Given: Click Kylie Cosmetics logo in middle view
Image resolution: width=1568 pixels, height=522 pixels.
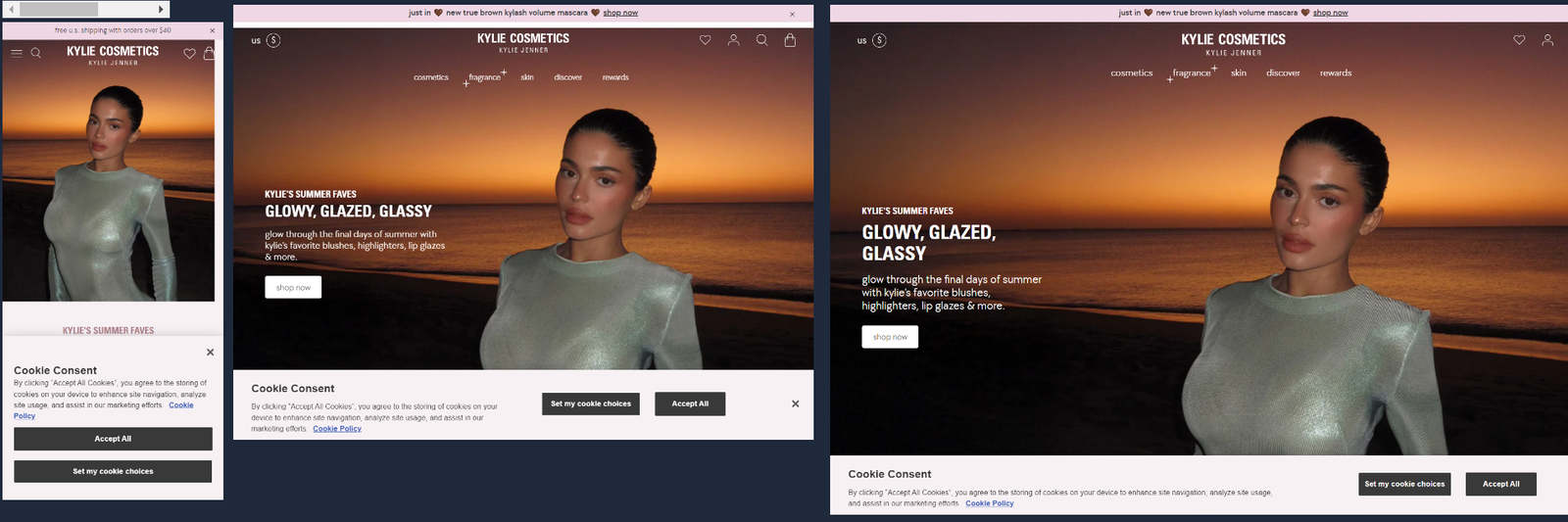Looking at the screenshot, I should tap(523, 42).
